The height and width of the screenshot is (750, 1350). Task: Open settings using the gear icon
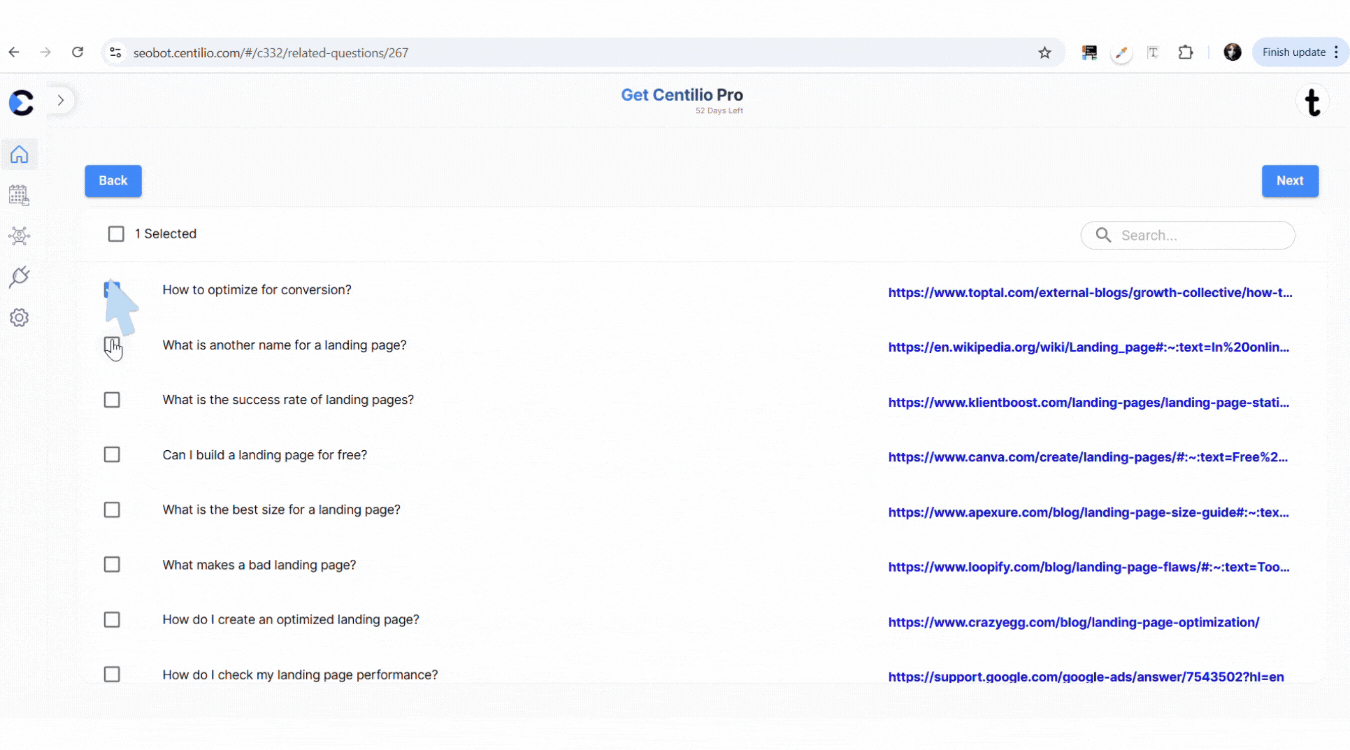coord(19,317)
